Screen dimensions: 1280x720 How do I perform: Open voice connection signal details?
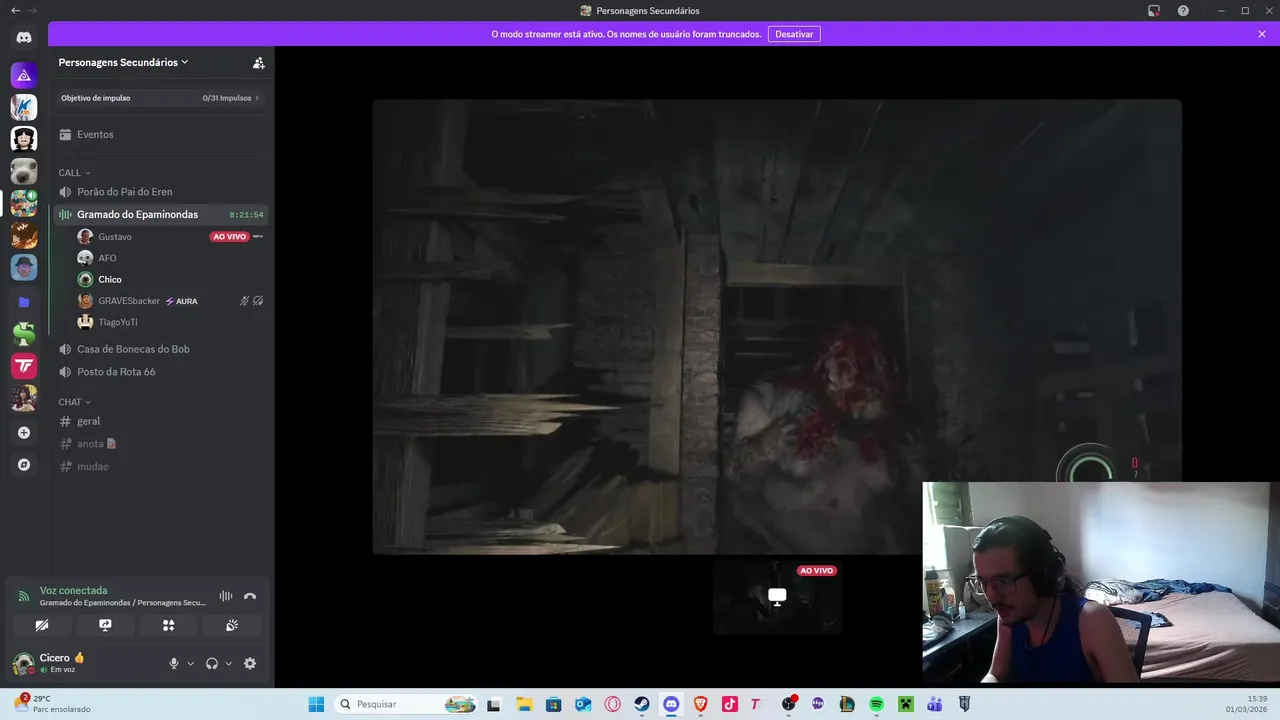click(24, 596)
